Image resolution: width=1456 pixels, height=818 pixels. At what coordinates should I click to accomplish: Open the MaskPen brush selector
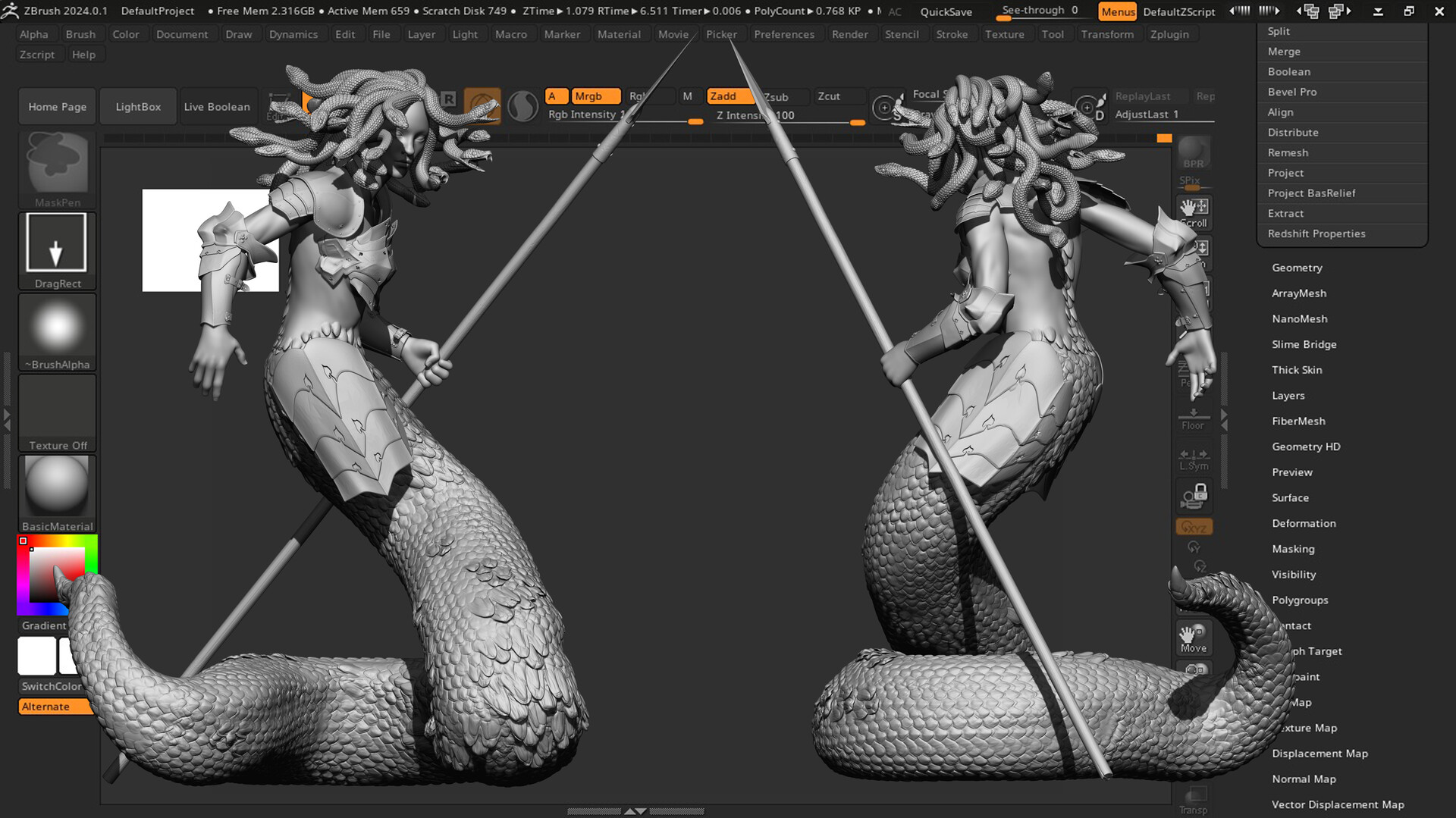pos(58,169)
